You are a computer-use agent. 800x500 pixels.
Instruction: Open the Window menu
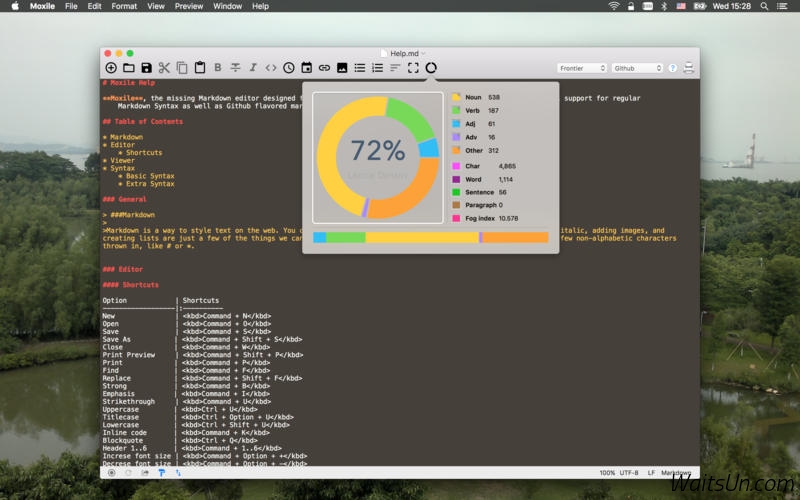click(x=227, y=6)
